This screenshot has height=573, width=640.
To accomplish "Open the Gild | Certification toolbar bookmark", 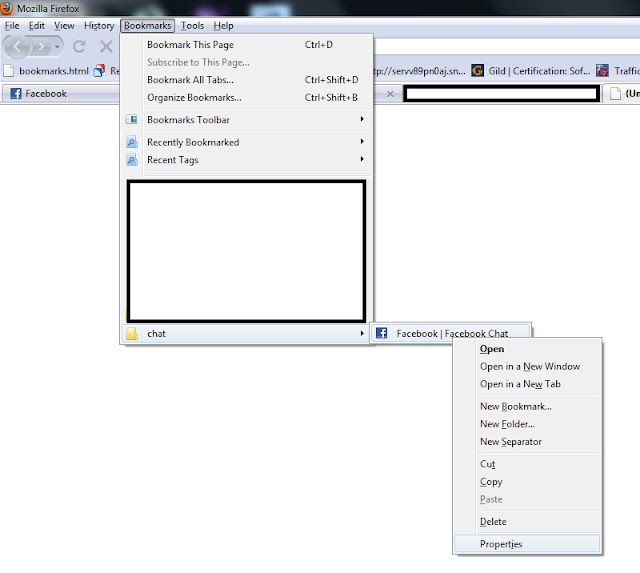I will pyautogui.click(x=531, y=71).
